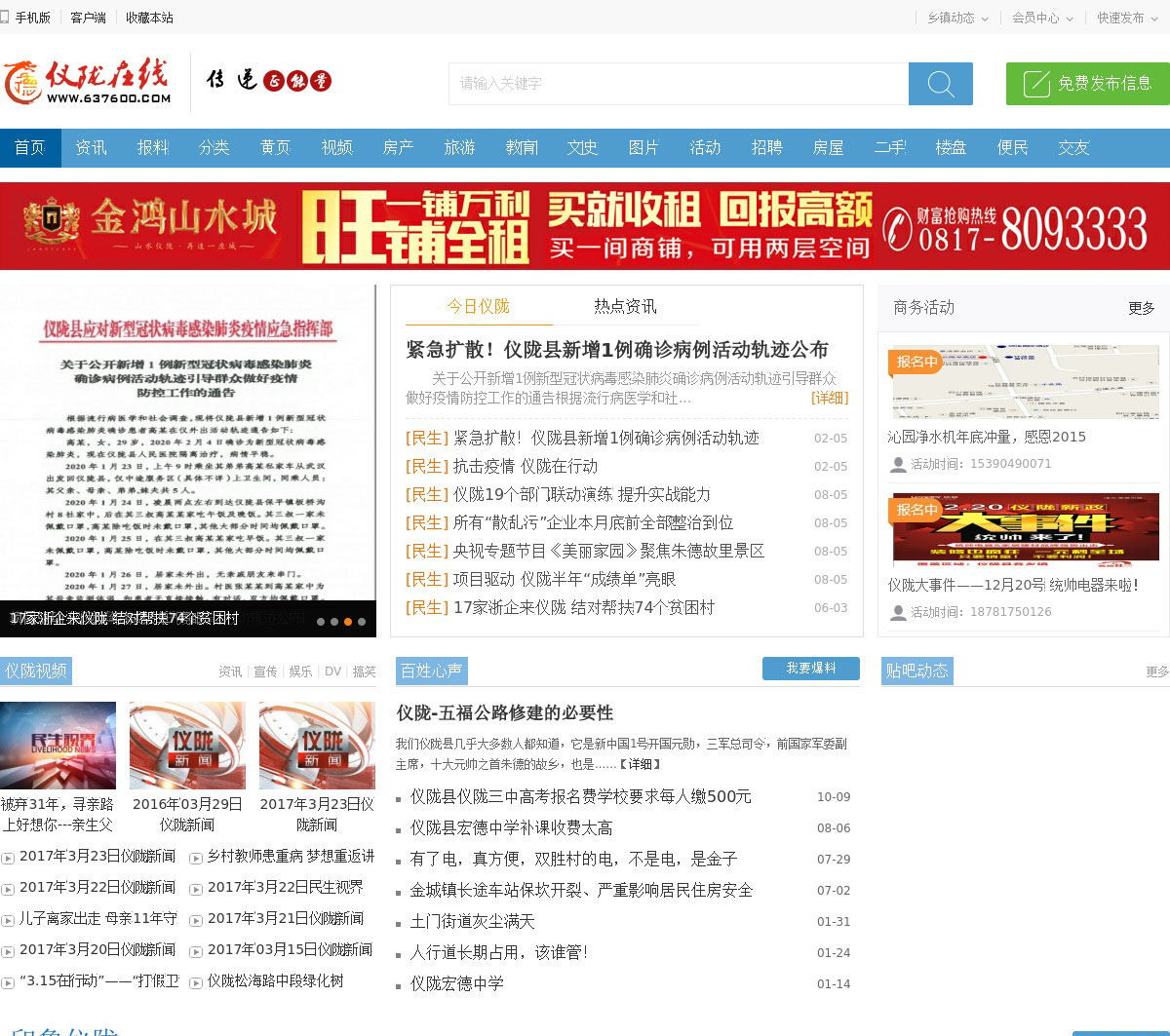This screenshot has height=1036, width=1170.
Task: Select the highlighted orange carousel dot
Action: (x=348, y=622)
